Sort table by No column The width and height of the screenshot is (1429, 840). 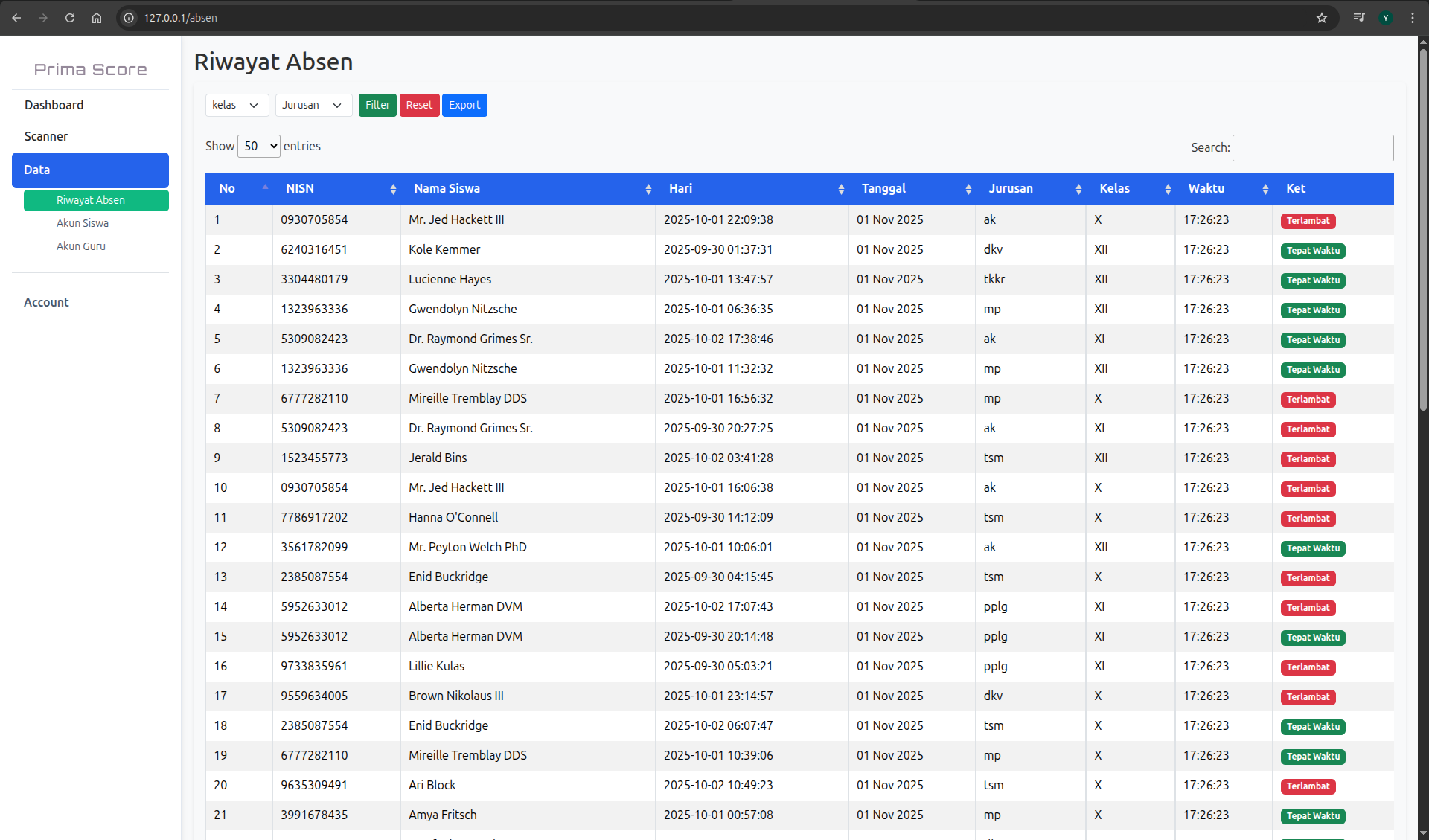(x=239, y=189)
